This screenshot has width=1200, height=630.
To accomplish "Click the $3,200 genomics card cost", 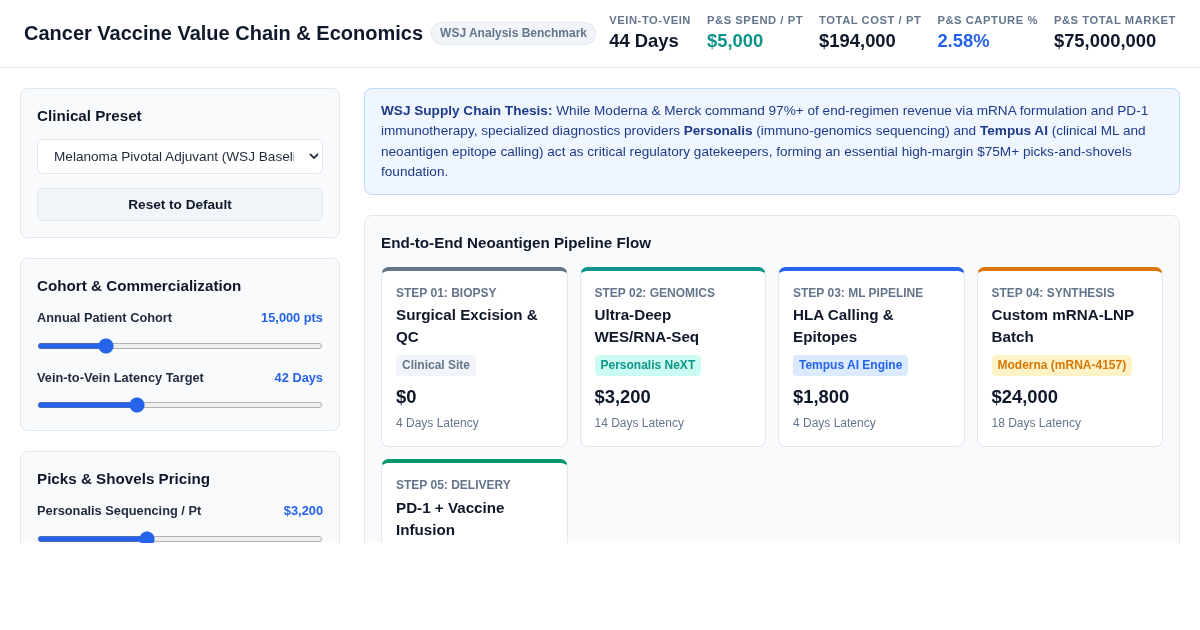I will [x=623, y=397].
